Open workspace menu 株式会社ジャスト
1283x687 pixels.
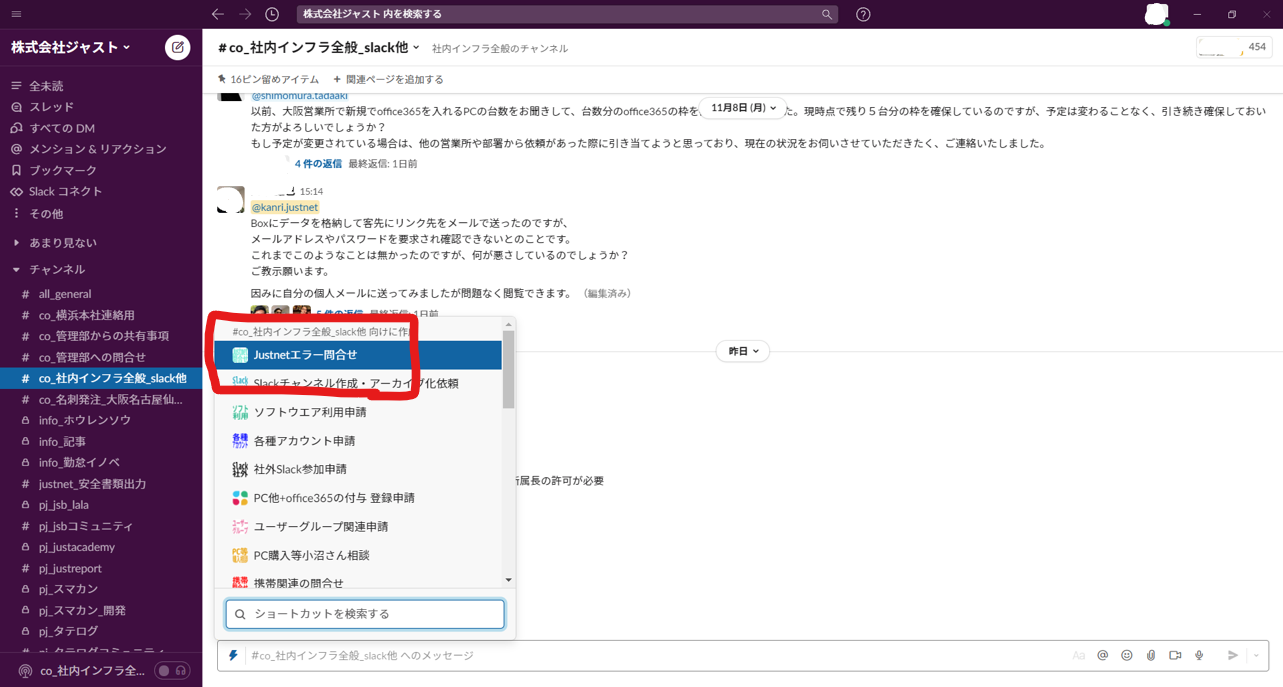[71, 47]
